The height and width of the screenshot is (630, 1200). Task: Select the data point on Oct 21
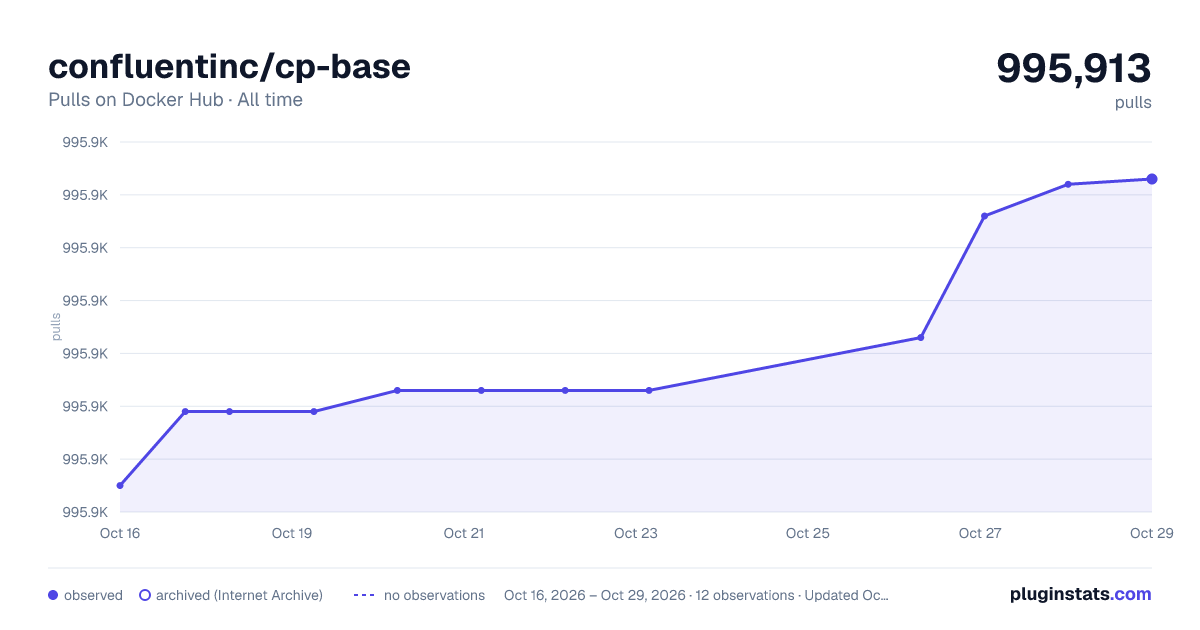(481, 390)
